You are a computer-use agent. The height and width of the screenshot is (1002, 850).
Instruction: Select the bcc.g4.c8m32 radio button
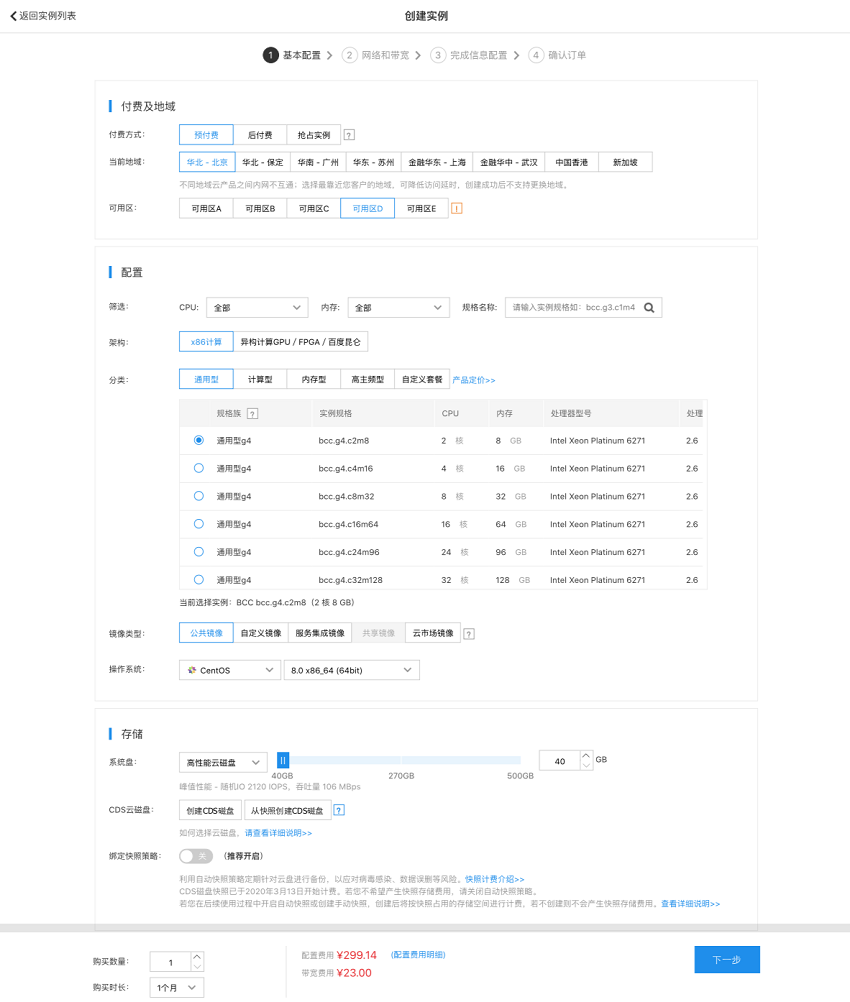point(199,496)
